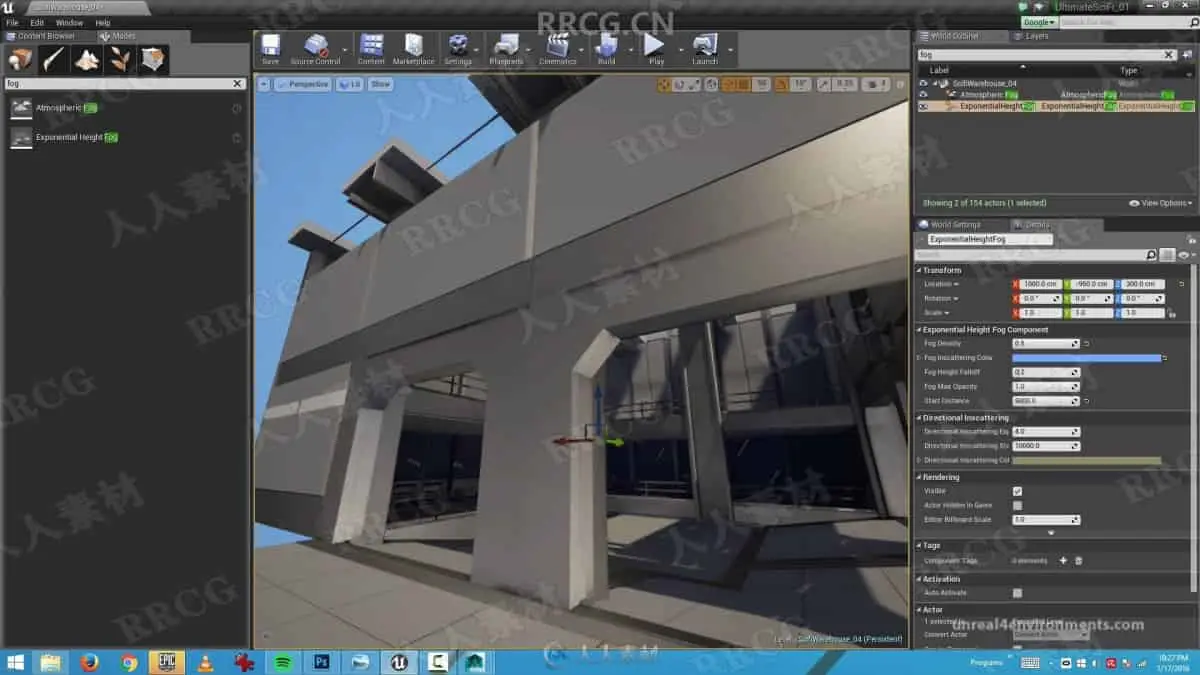Uncheck the Visible checkbox under Rendering
This screenshot has height=675, width=1200.
point(1017,491)
